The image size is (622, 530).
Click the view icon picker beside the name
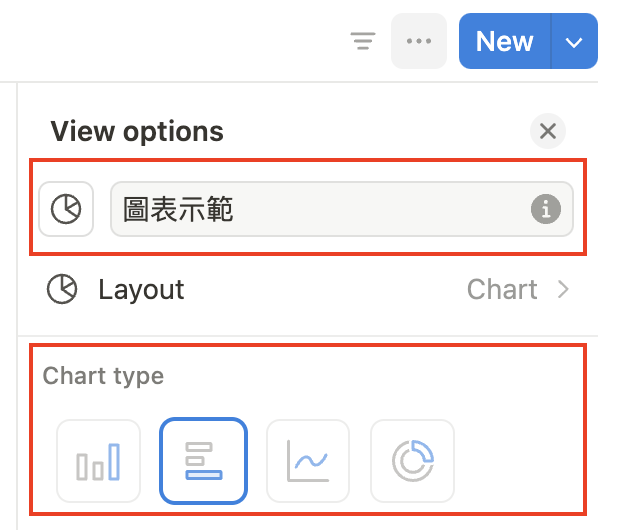66,209
